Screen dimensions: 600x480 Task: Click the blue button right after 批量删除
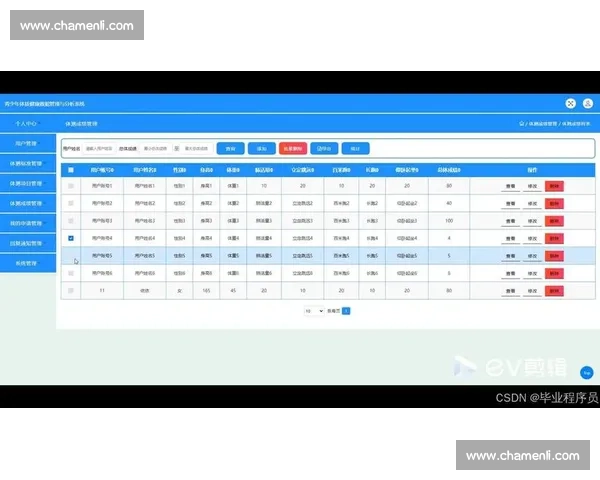pos(324,149)
